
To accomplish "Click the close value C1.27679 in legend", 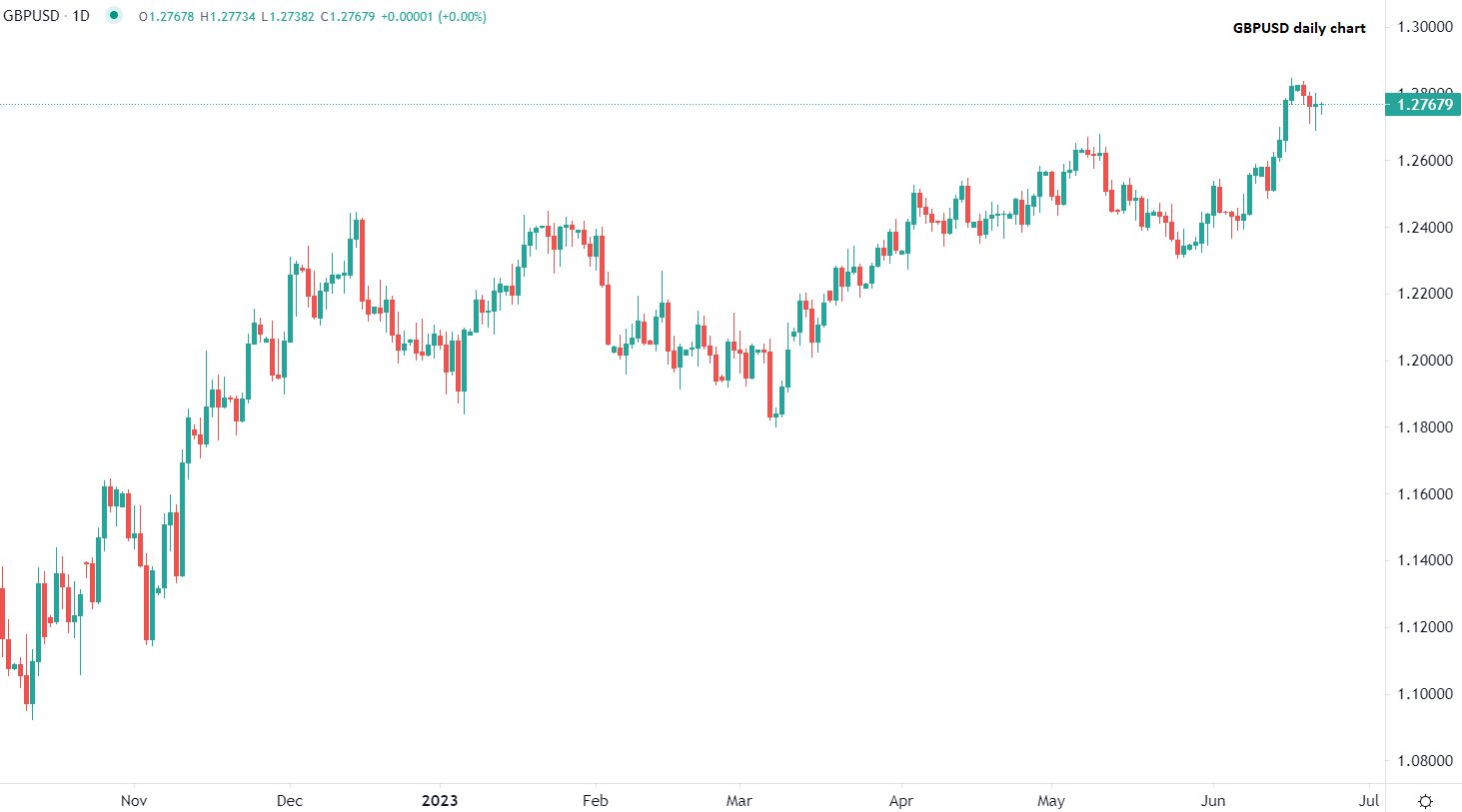I will (x=347, y=17).
